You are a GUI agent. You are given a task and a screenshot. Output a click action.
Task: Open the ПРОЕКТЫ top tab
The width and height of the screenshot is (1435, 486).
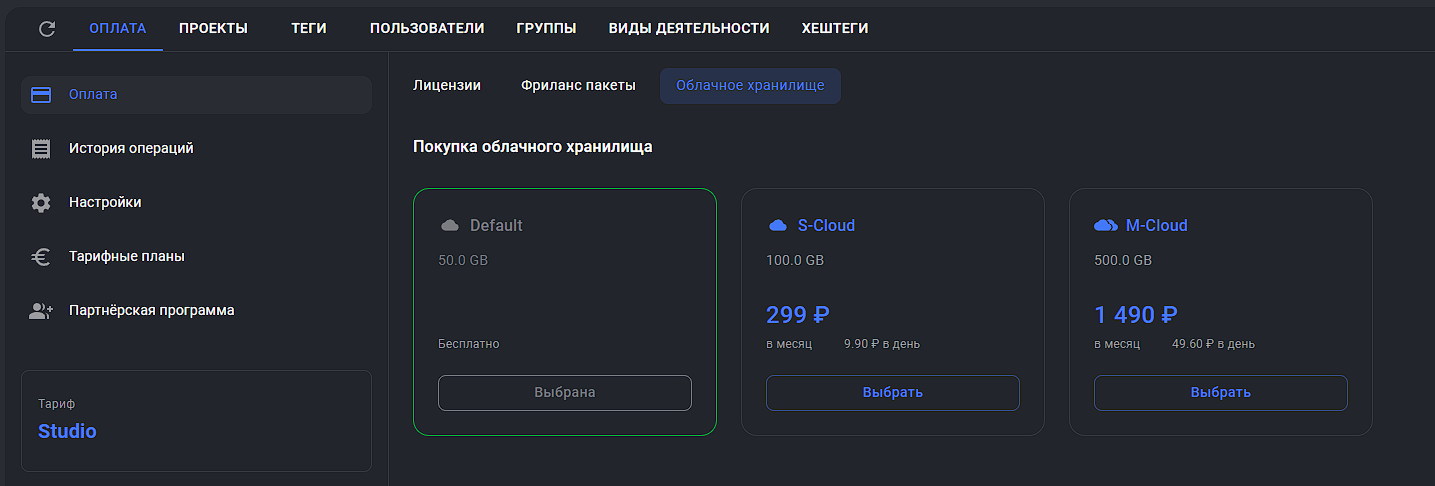[x=213, y=29]
